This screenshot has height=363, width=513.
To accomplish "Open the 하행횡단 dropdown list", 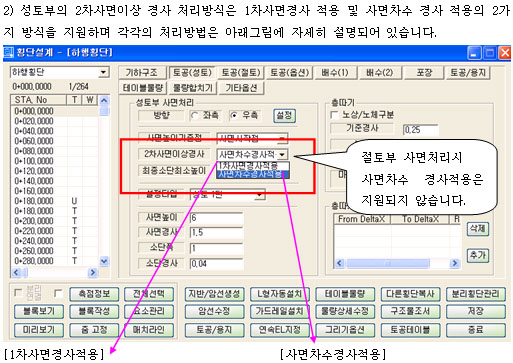I will [x=104, y=72].
